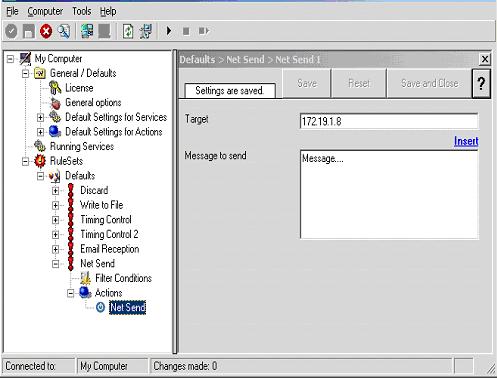Screen dimensions: 497x379
Task: Collapse the RuleSets node
Action: pyautogui.click(x=25, y=161)
